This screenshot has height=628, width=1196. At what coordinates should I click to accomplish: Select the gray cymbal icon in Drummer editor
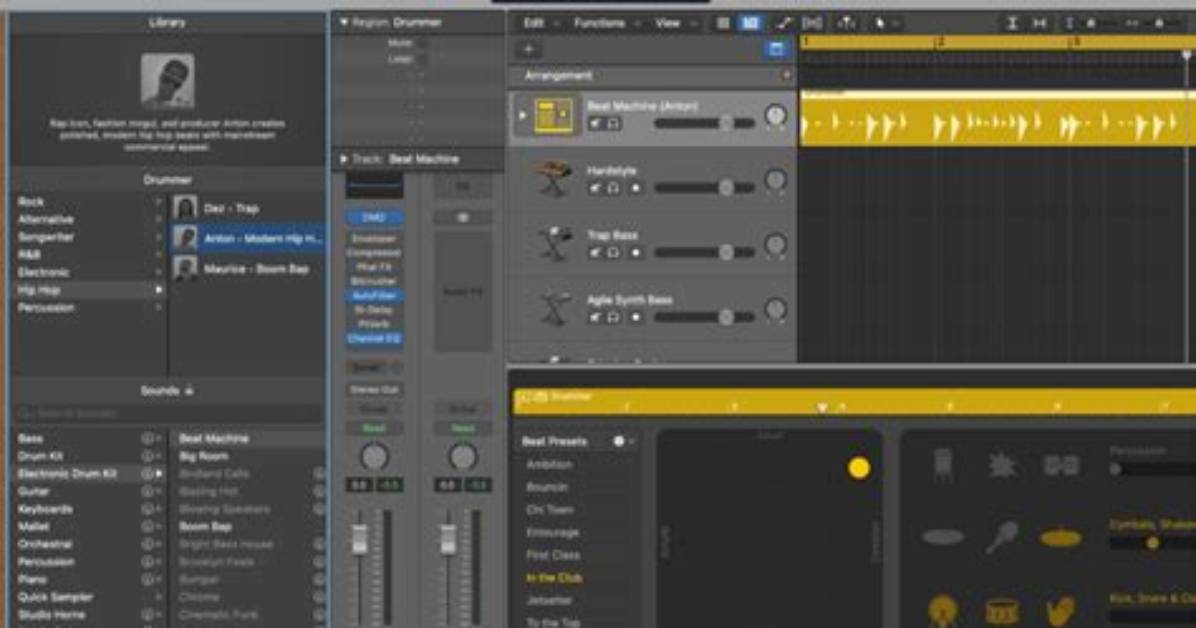pyautogui.click(x=944, y=537)
